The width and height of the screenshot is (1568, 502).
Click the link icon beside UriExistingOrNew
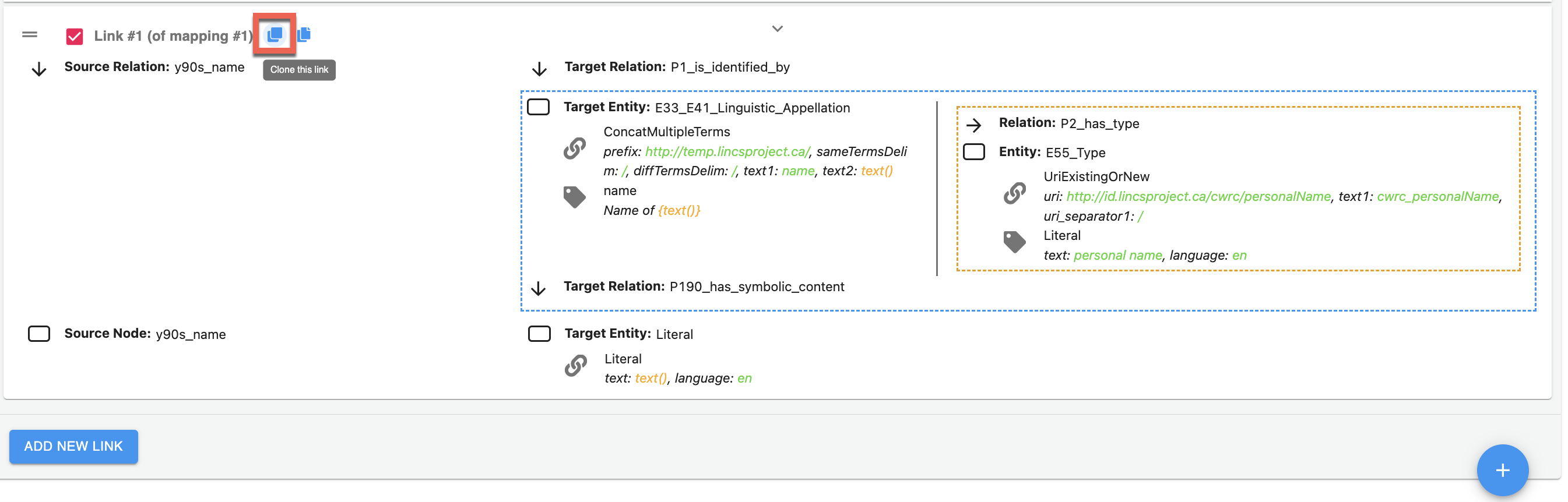pos(1014,193)
